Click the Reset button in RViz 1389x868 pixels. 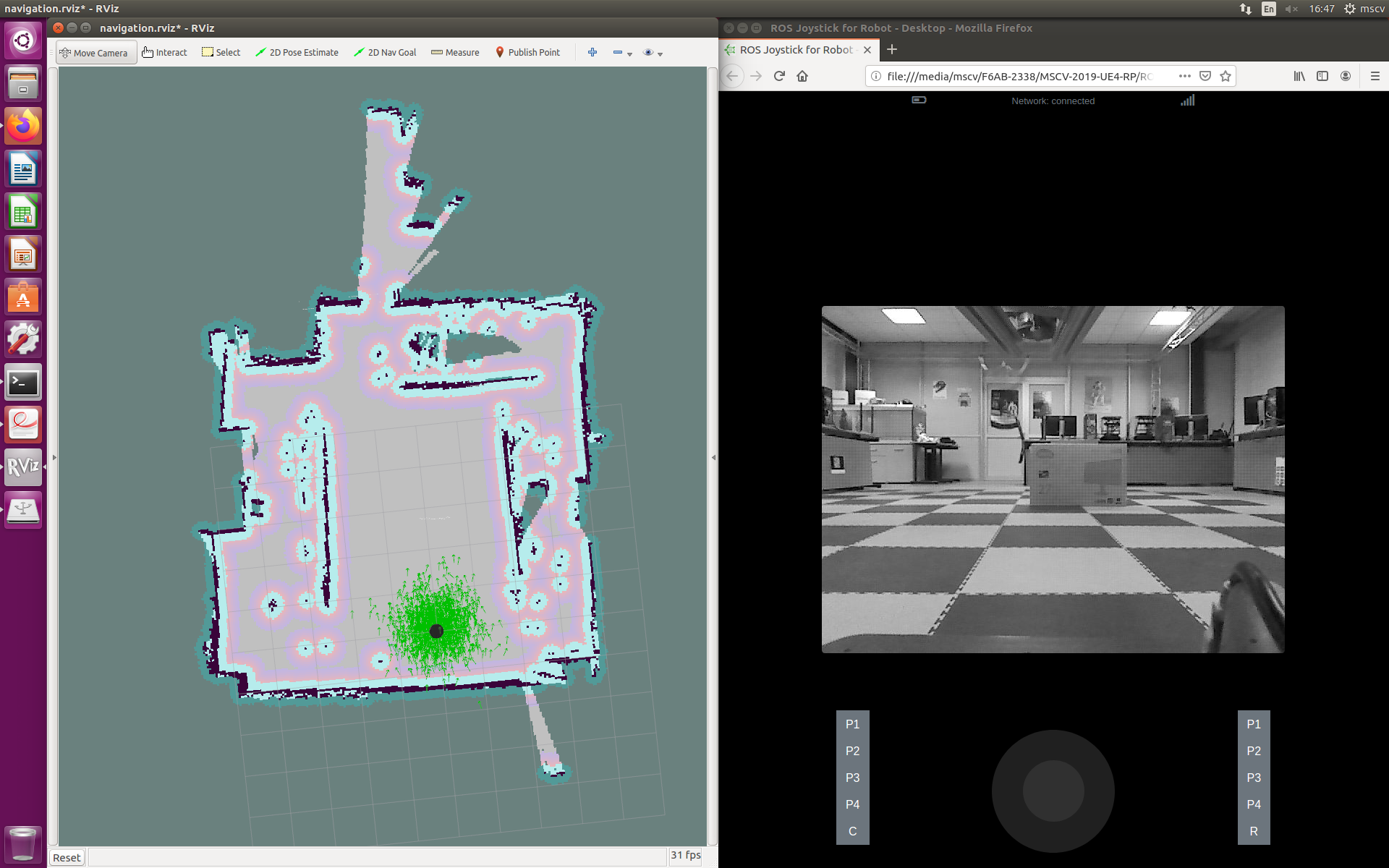point(65,857)
